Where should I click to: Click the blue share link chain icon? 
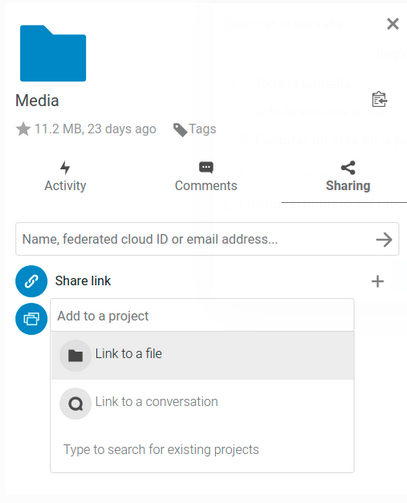tap(31, 281)
